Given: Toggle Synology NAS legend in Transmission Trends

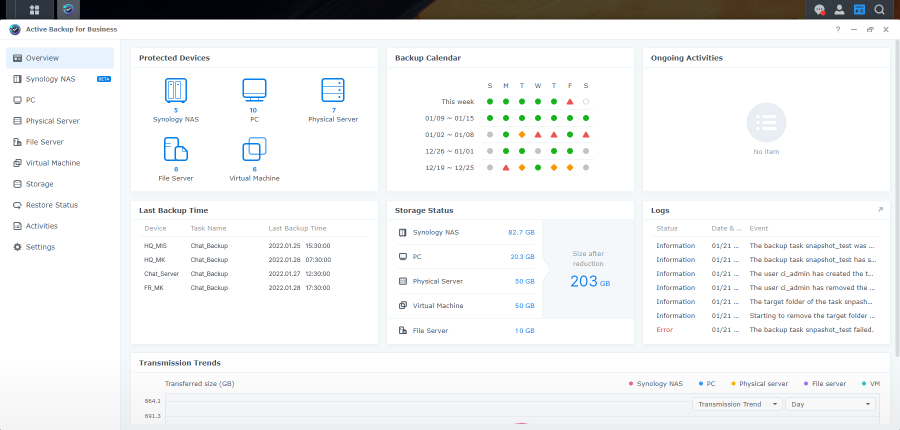Looking at the screenshot, I should 655,383.
